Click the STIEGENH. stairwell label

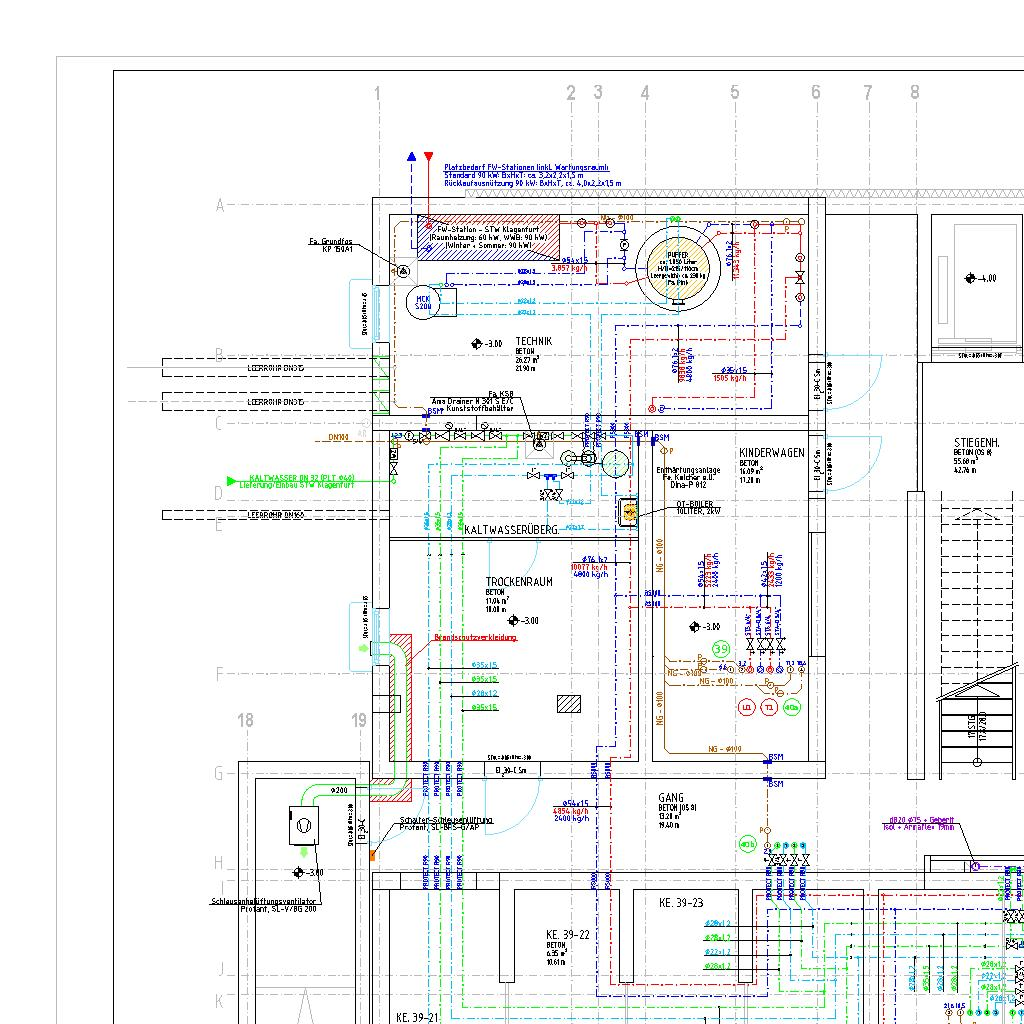click(x=977, y=442)
